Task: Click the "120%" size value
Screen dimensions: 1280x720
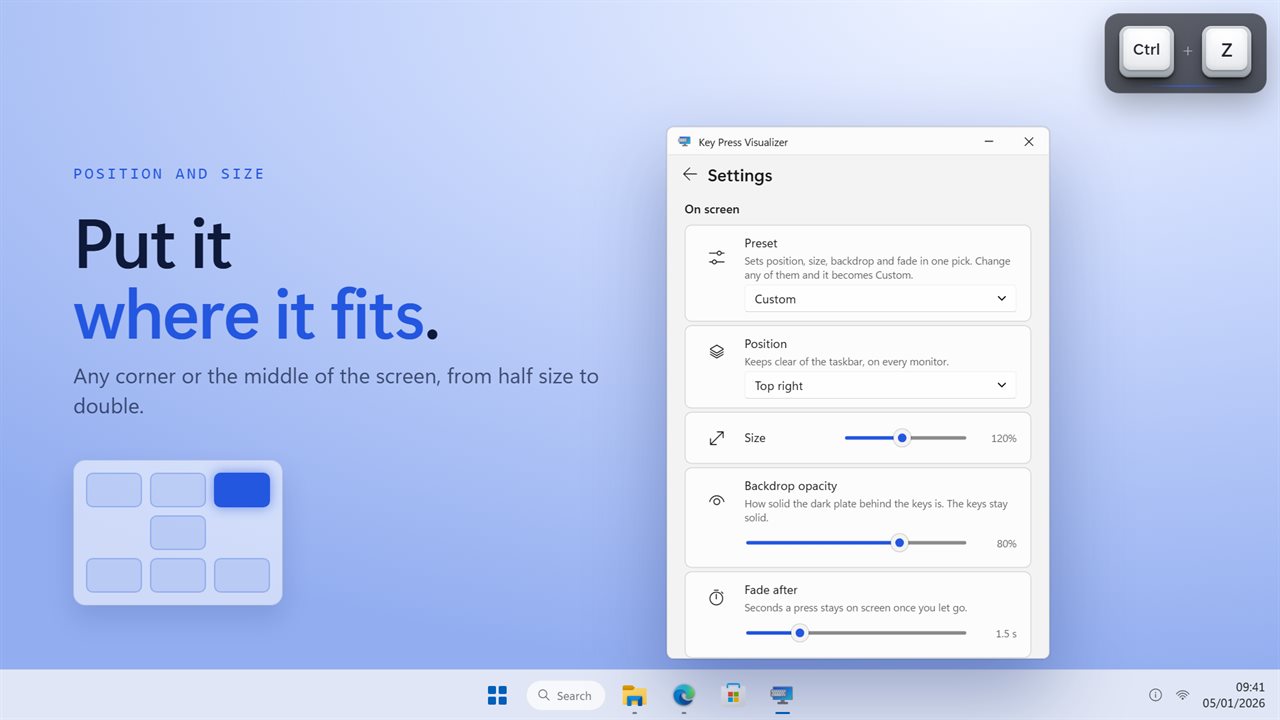Action: pos(1004,439)
